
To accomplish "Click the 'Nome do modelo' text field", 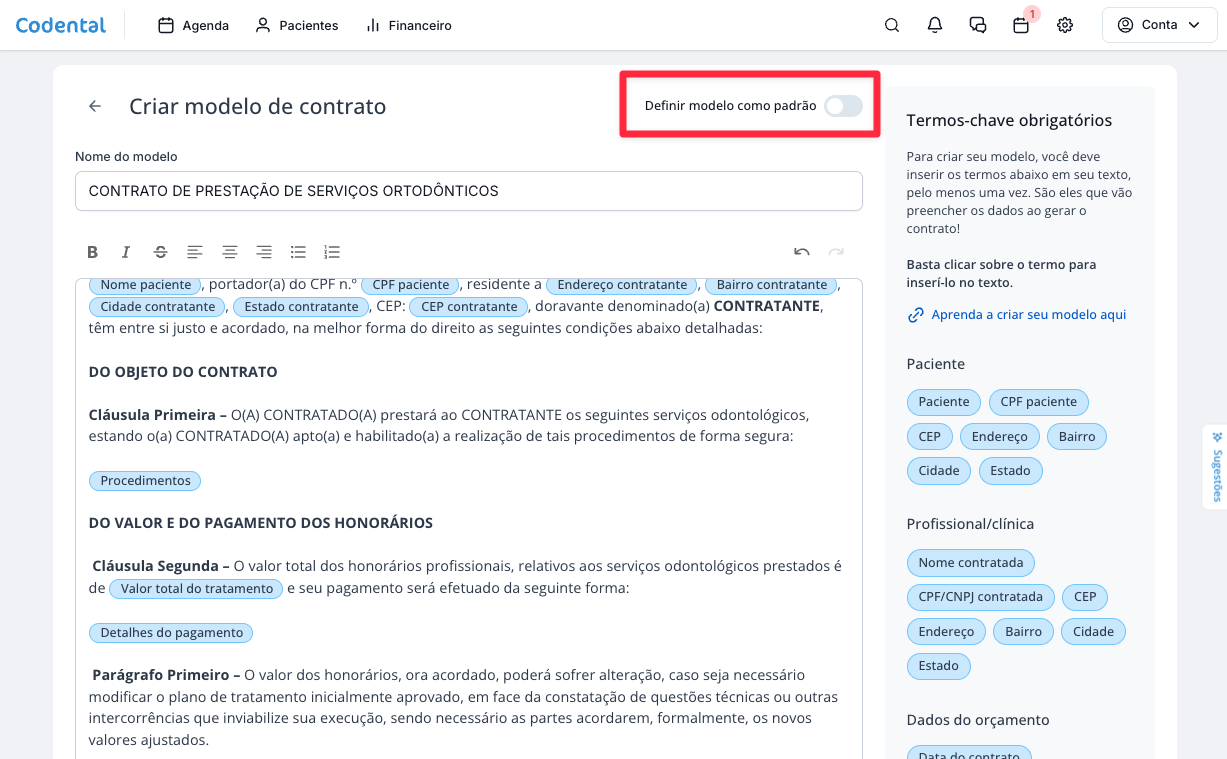I will [468, 191].
